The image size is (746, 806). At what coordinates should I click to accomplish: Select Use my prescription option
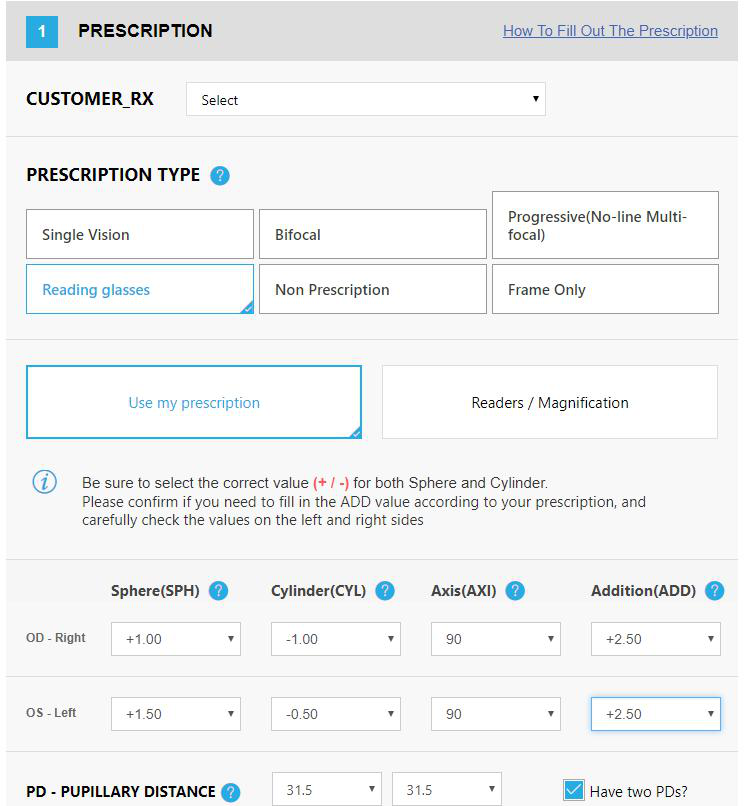tap(194, 402)
